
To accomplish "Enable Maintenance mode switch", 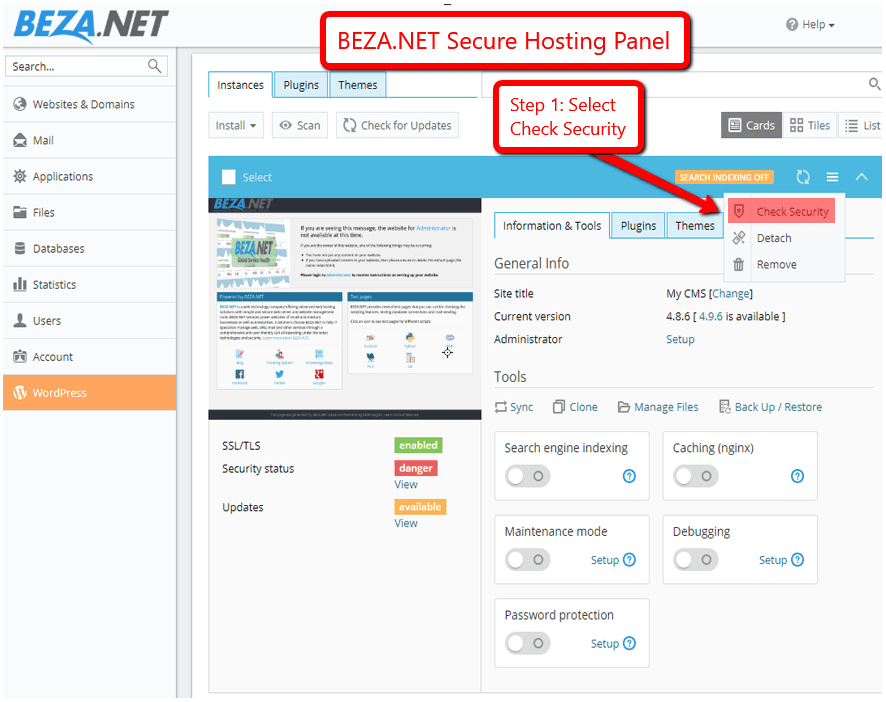I will coord(527,560).
